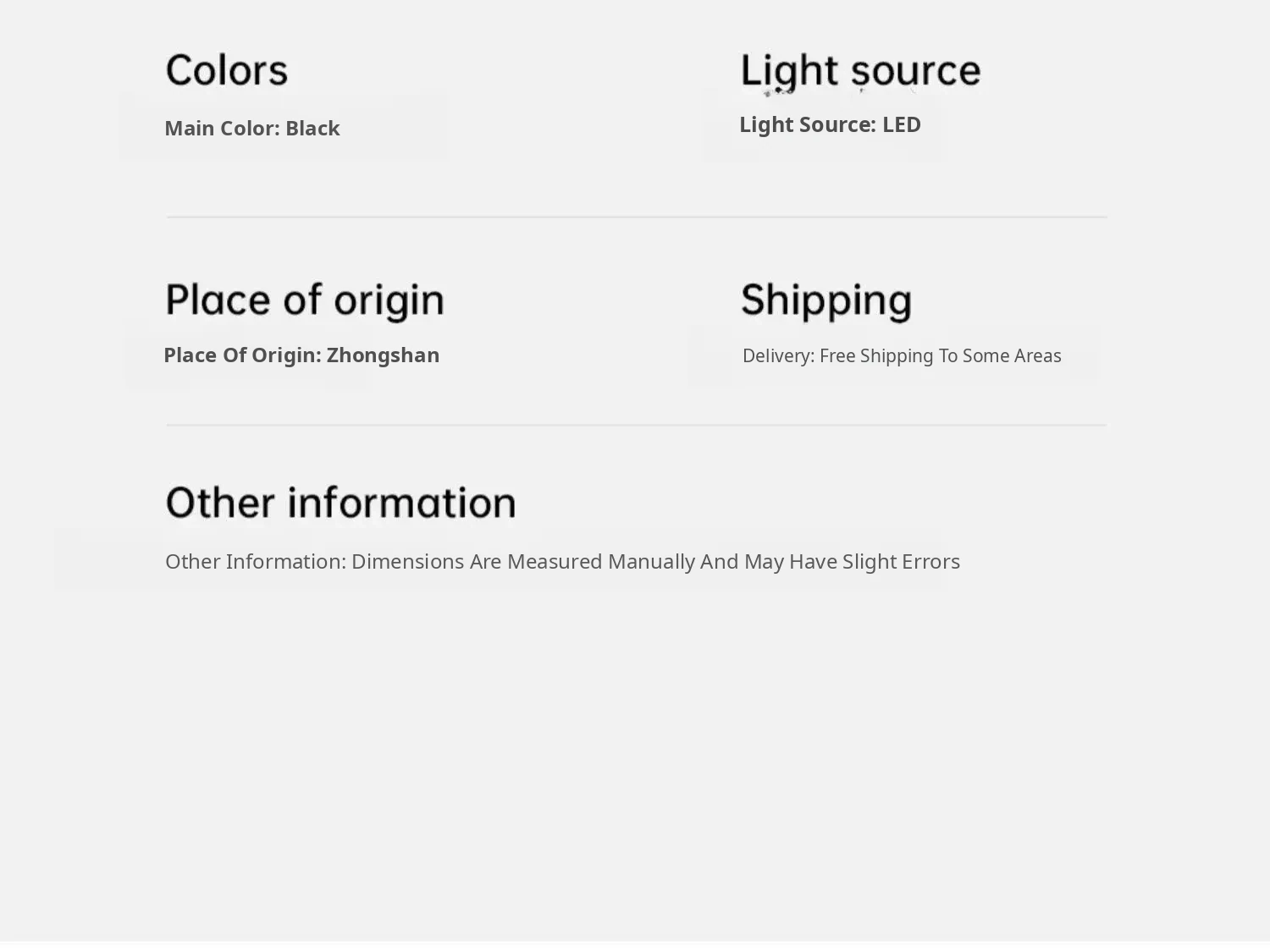Click the divider line above Other information
The width and height of the screenshot is (1270, 952).
[x=637, y=426]
